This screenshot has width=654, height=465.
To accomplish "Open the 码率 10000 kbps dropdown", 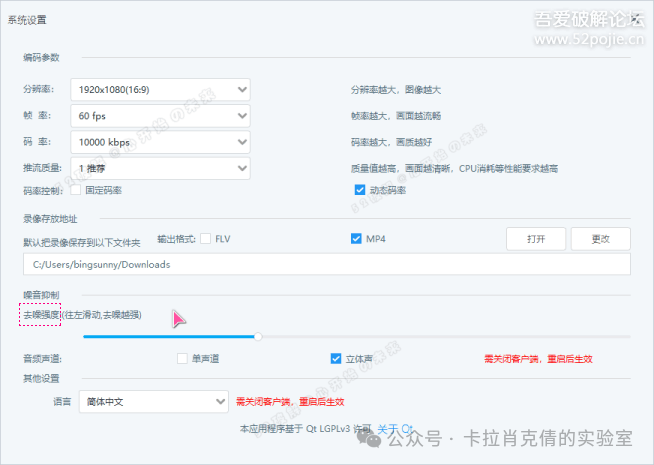I will coord(160,142).
